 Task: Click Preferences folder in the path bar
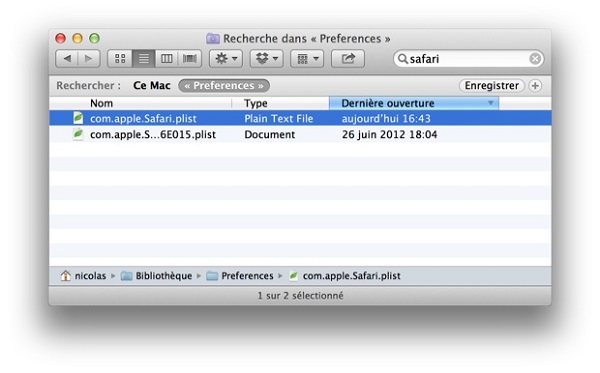click(x=247, y=276)
